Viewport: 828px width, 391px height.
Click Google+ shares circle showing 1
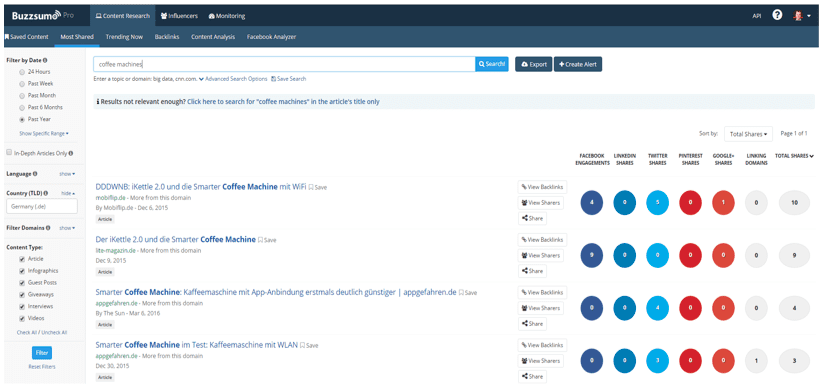tap(723, 203)
